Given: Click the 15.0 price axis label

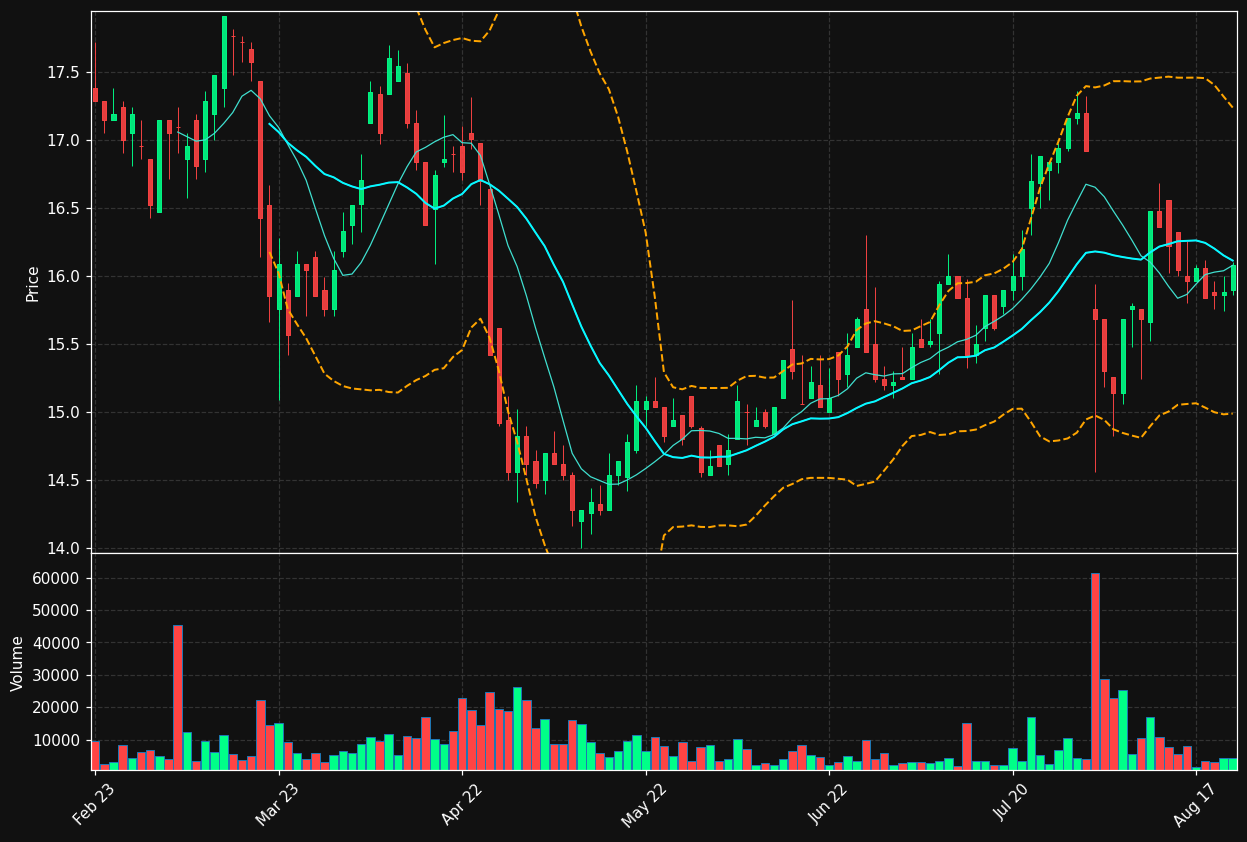Looking at the screenshot, I should (x=63, y=413).
